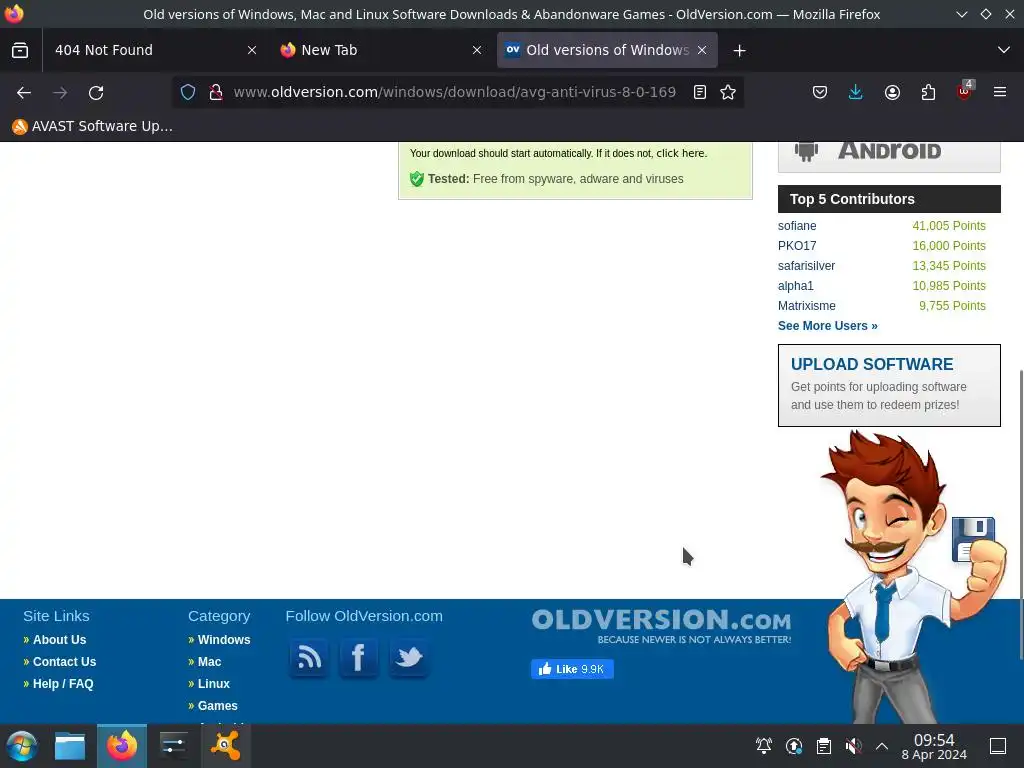Open the system settings taskbar icon
This screenshot has height=768, width=1024.
[x=174, y=746]
